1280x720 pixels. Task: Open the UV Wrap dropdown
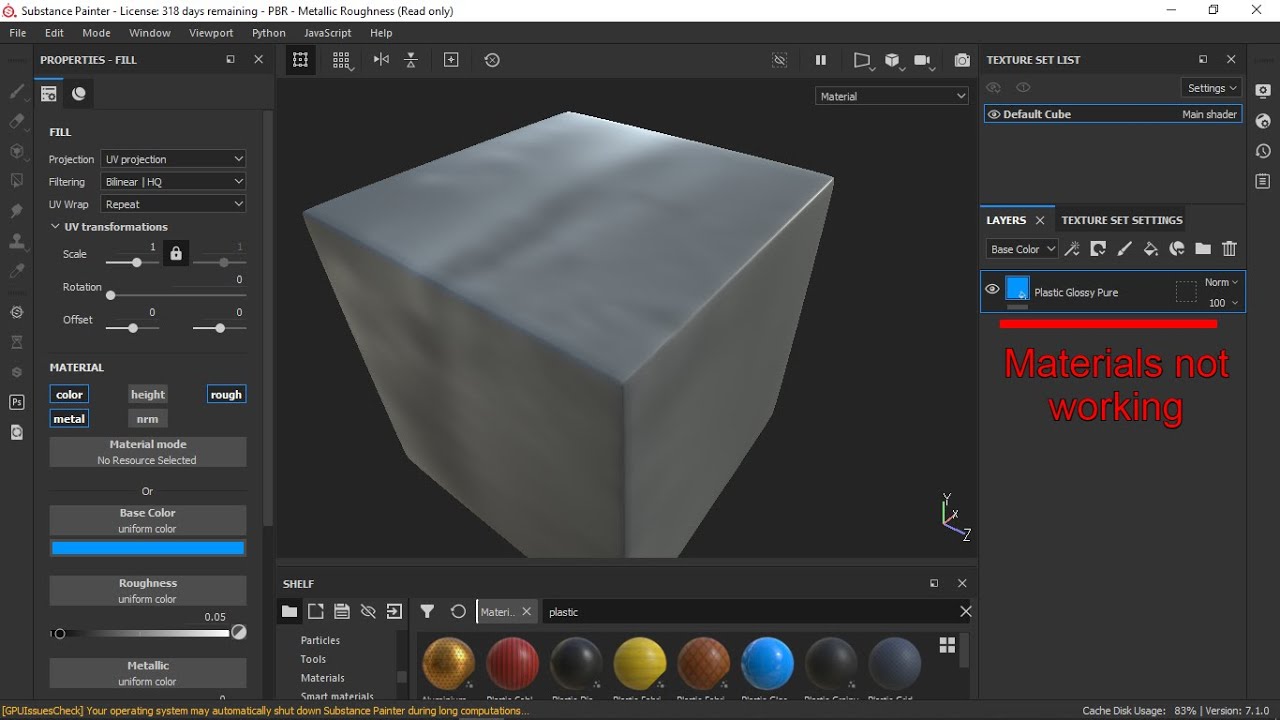(x=174, y=204)
